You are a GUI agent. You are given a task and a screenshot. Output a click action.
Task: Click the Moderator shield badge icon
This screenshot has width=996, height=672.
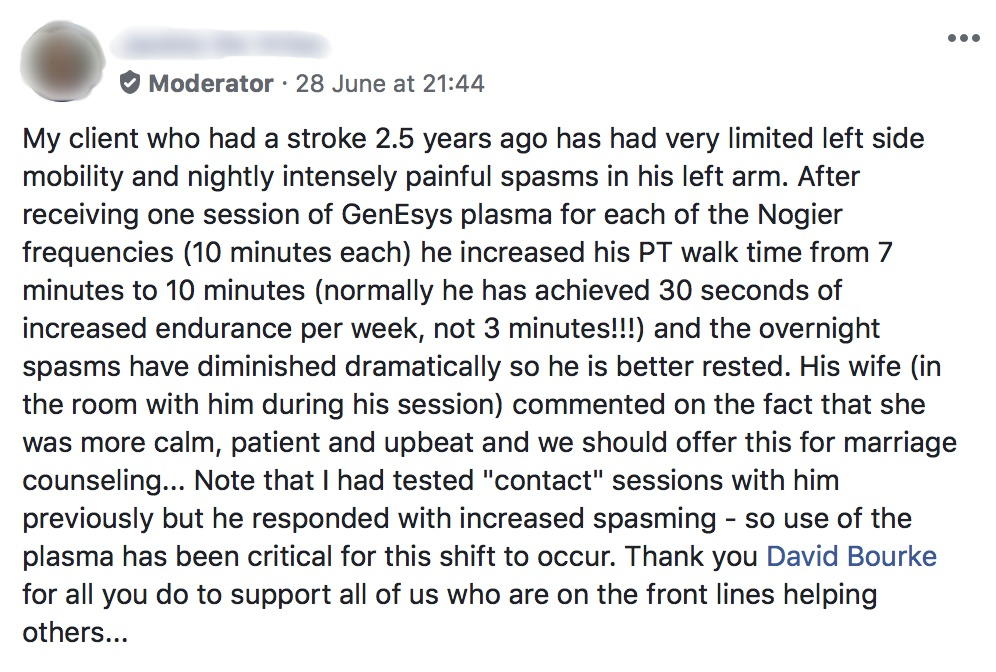(130, 84)
